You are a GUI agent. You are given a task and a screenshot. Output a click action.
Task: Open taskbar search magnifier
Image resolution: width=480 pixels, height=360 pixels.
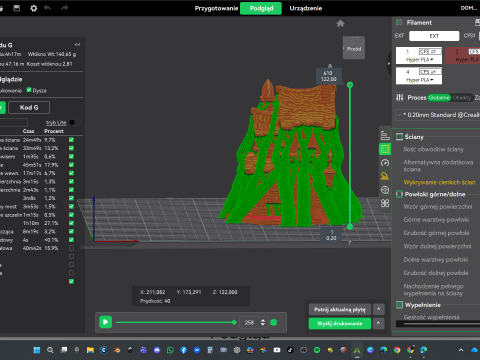pos(50,350)
